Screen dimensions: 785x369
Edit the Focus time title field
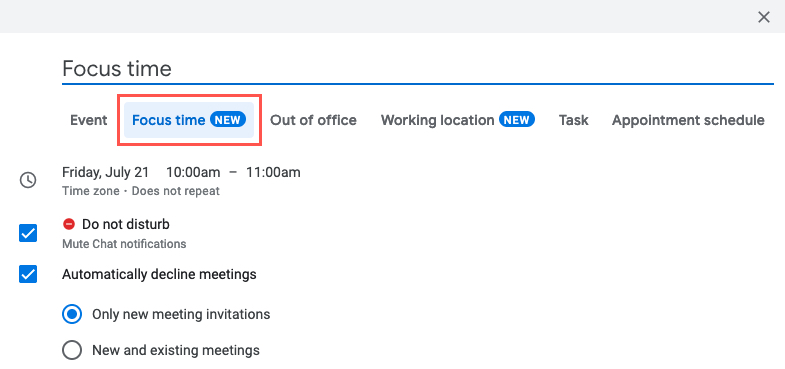pos(418,69)
